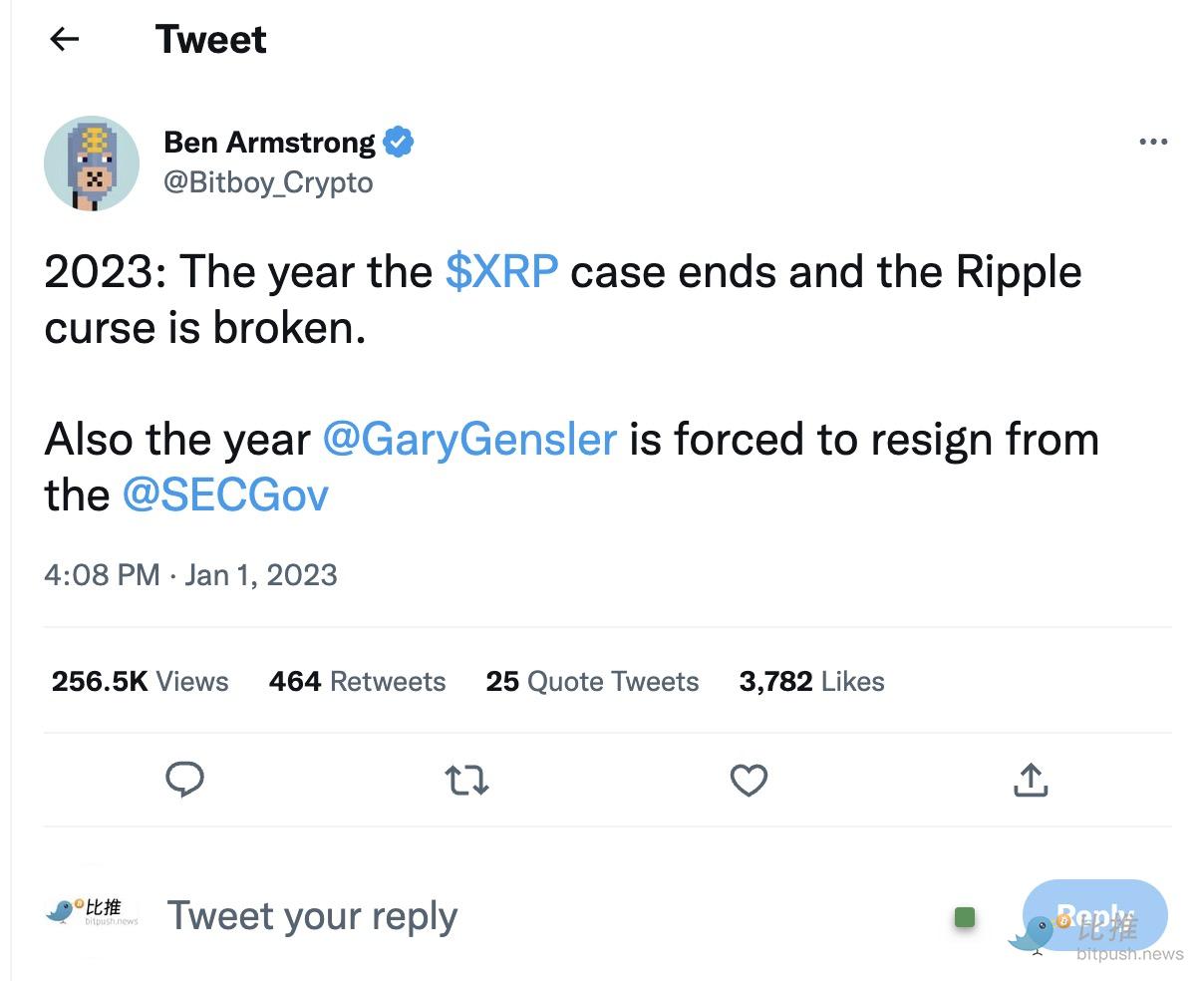View the 464 Retweets list

(x=357, y=682)
